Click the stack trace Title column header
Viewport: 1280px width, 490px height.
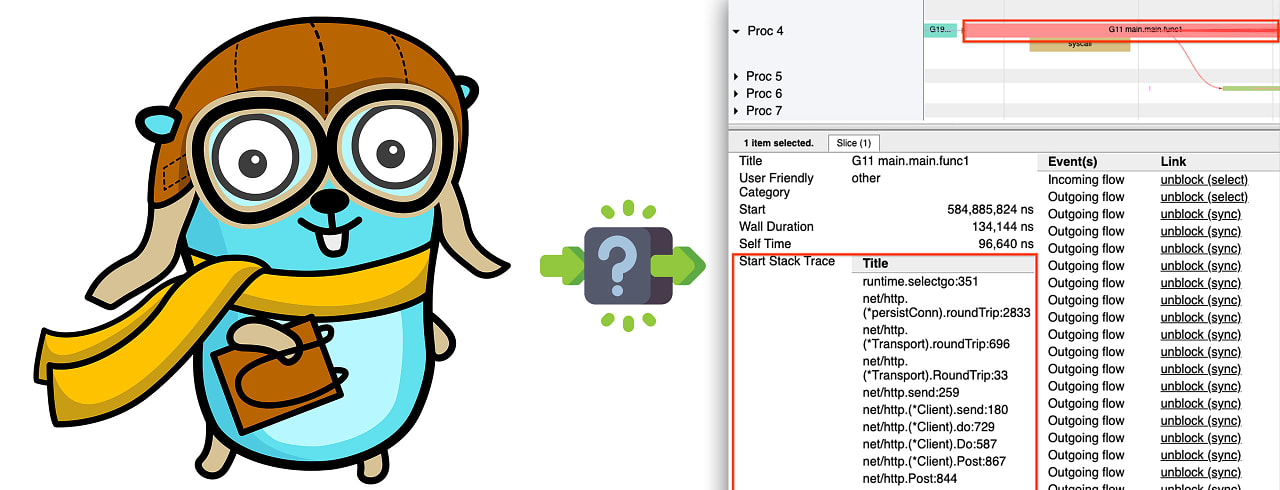click(875, 264)
